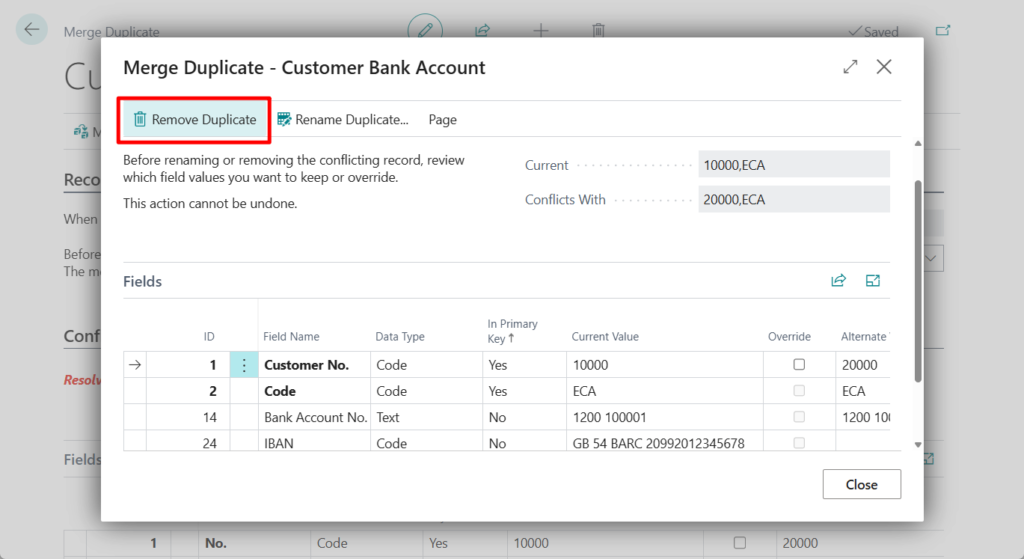Click the Remove Duplicate button
Screen dimensions: 1024x559
(x=203, y=120)
